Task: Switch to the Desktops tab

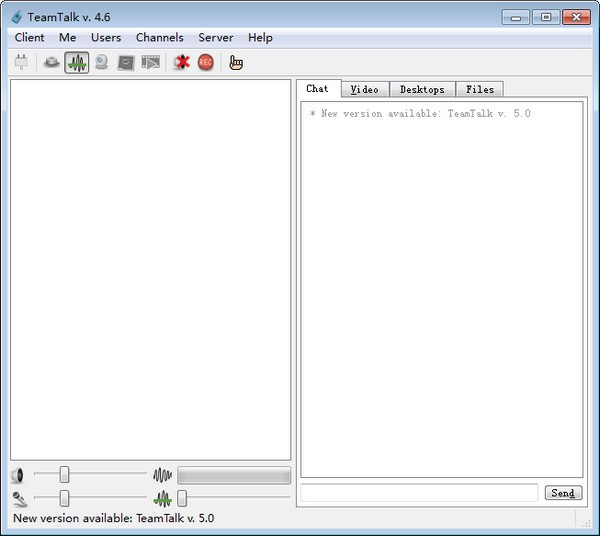Action: 422,90
